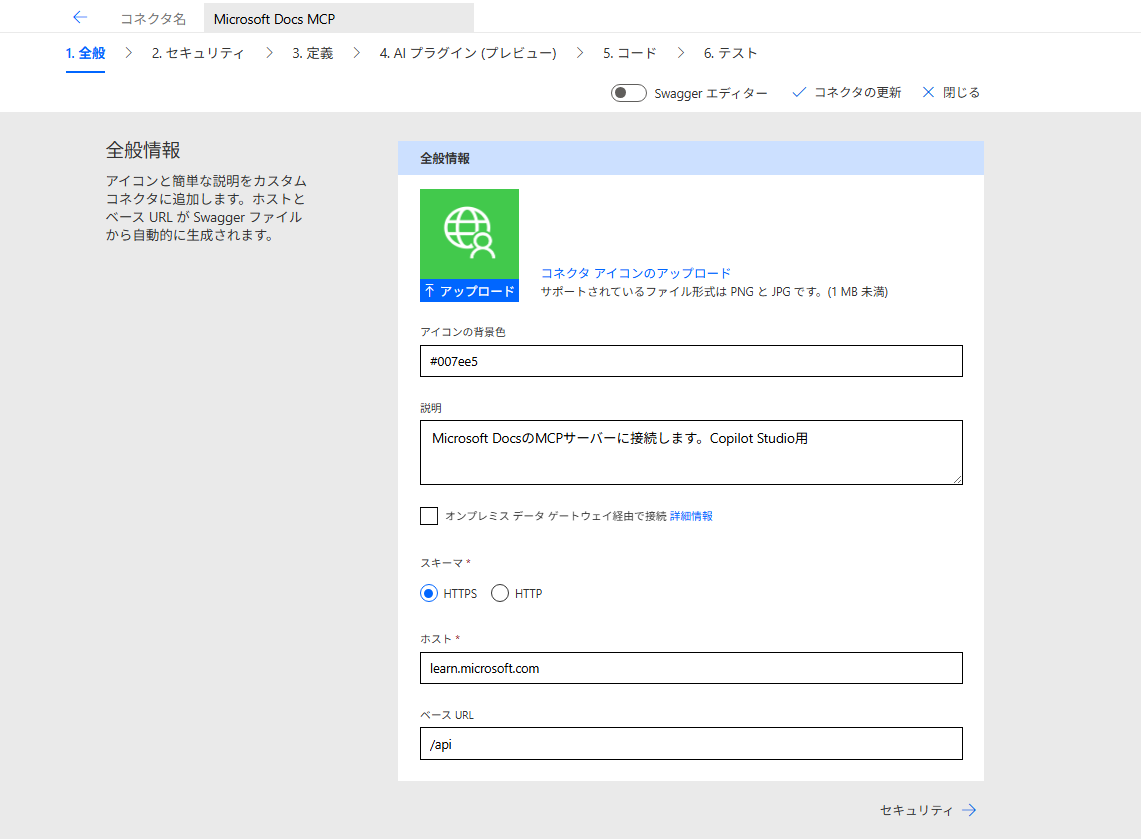
Task: Go to the 5. コード step
Action: pos(629,53)
